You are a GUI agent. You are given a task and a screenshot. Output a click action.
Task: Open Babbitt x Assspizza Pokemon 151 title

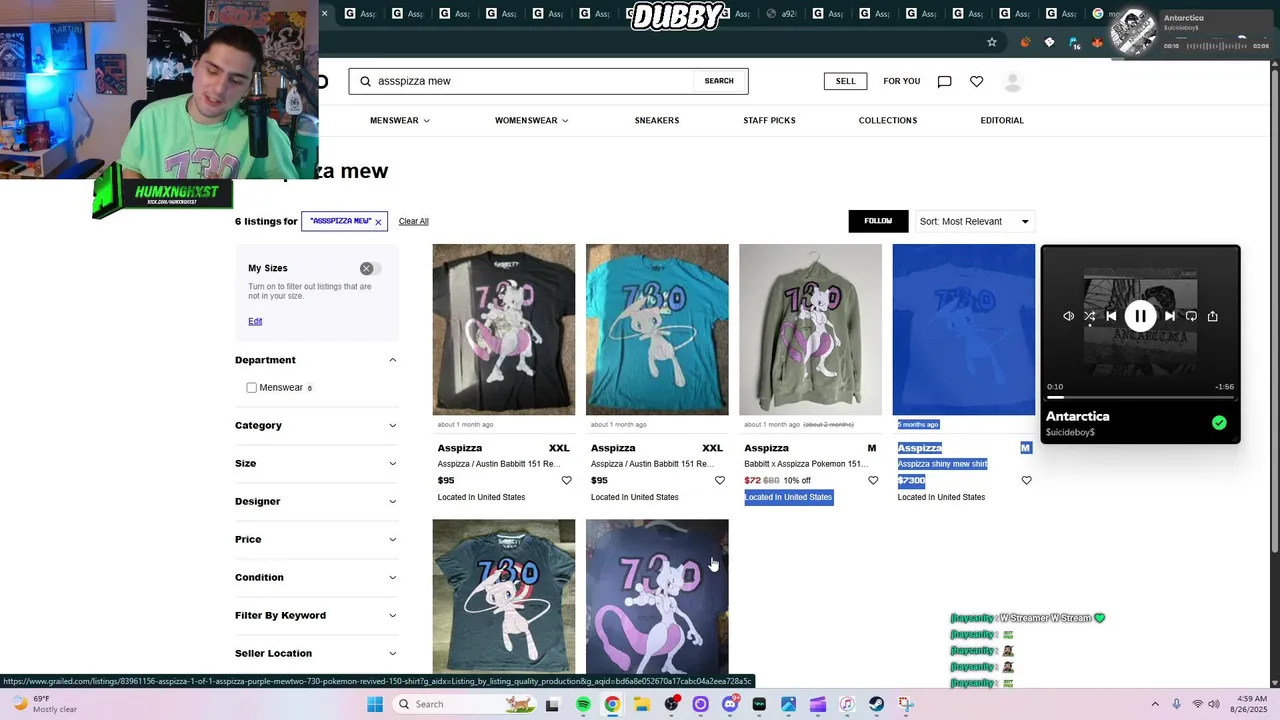(x=805, y=464)
